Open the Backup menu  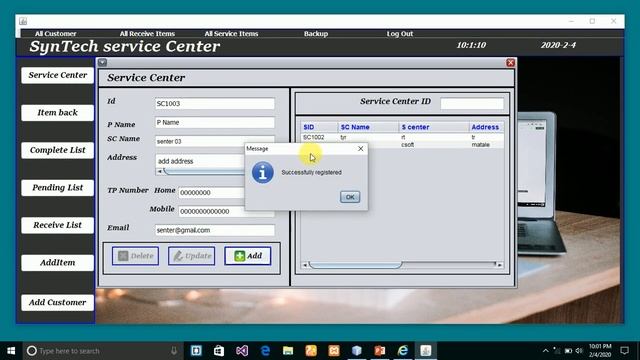pos(316,33)
